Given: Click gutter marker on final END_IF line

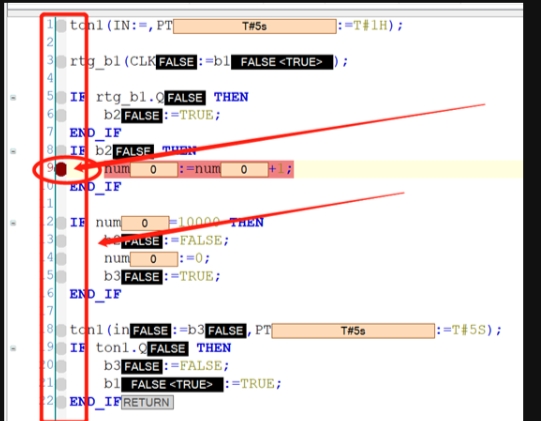Looking at the screenshot, I should (x=61, y=402).
